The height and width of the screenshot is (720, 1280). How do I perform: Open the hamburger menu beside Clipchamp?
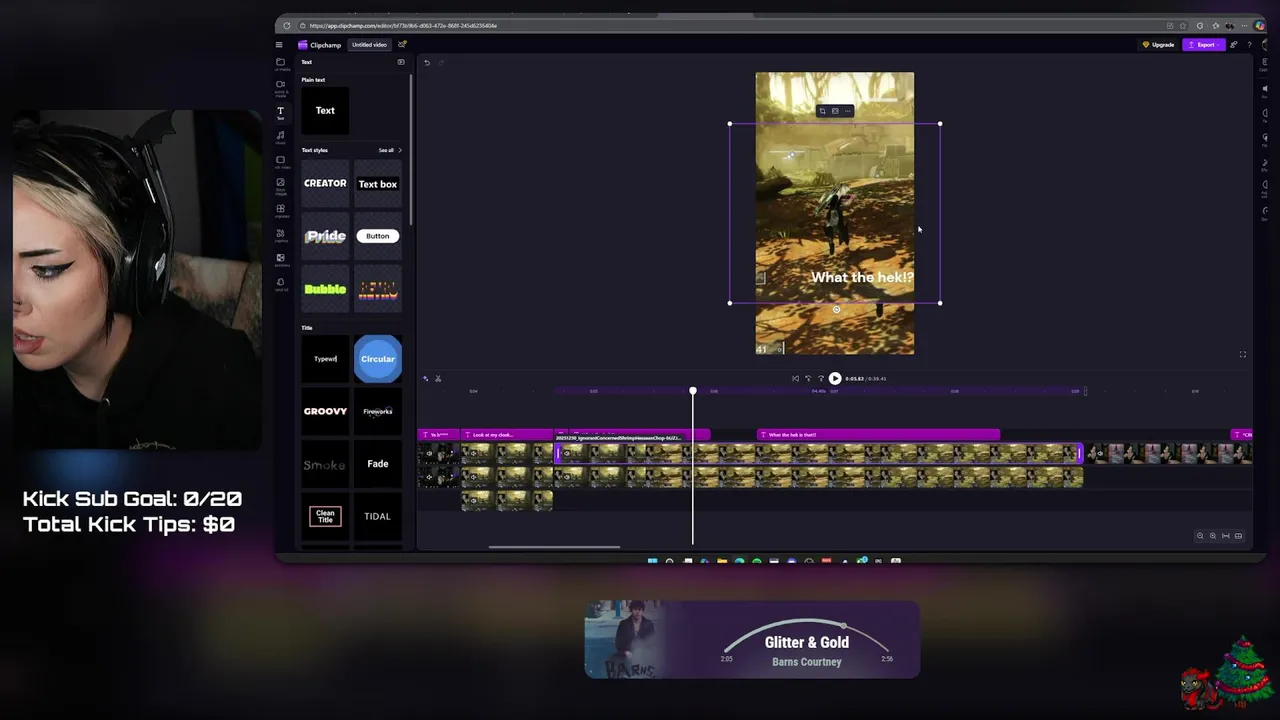click(x=279, y=45)
